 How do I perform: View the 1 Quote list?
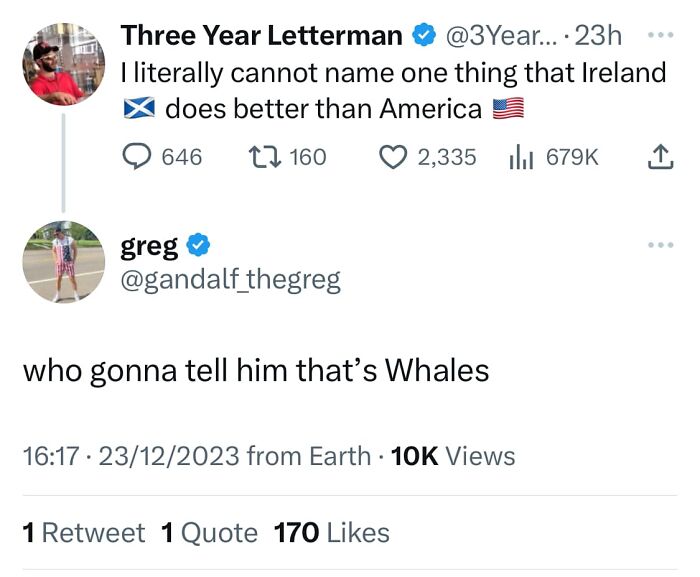(x=209, y=532)
